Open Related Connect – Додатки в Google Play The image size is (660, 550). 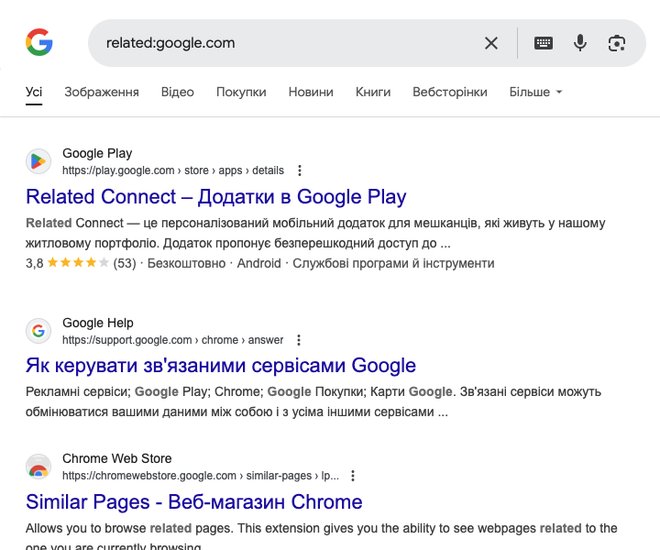click(x=216, y=197)
